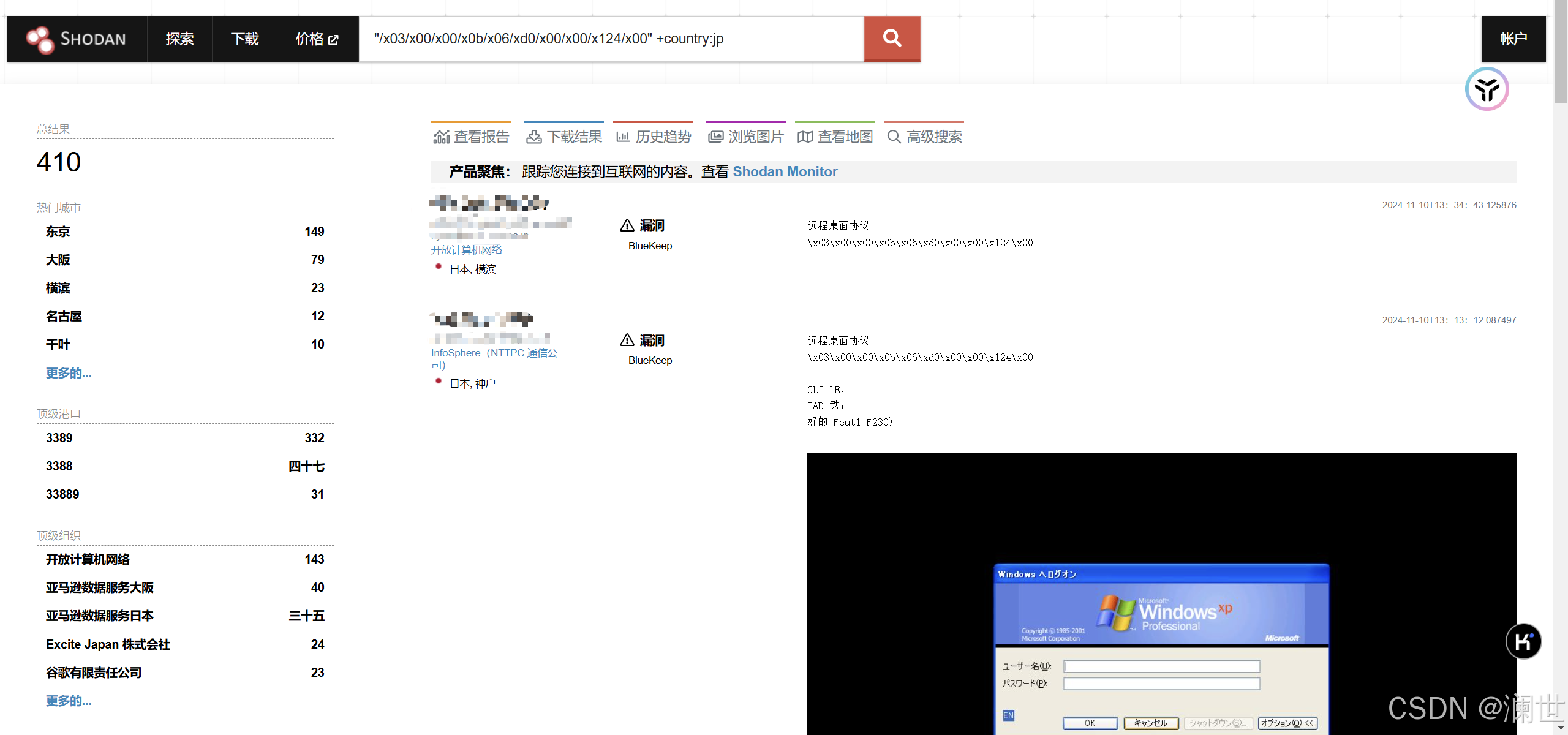Click the 浏览图片 images icon
This screenshot has width=1568, height=735.
715,137
